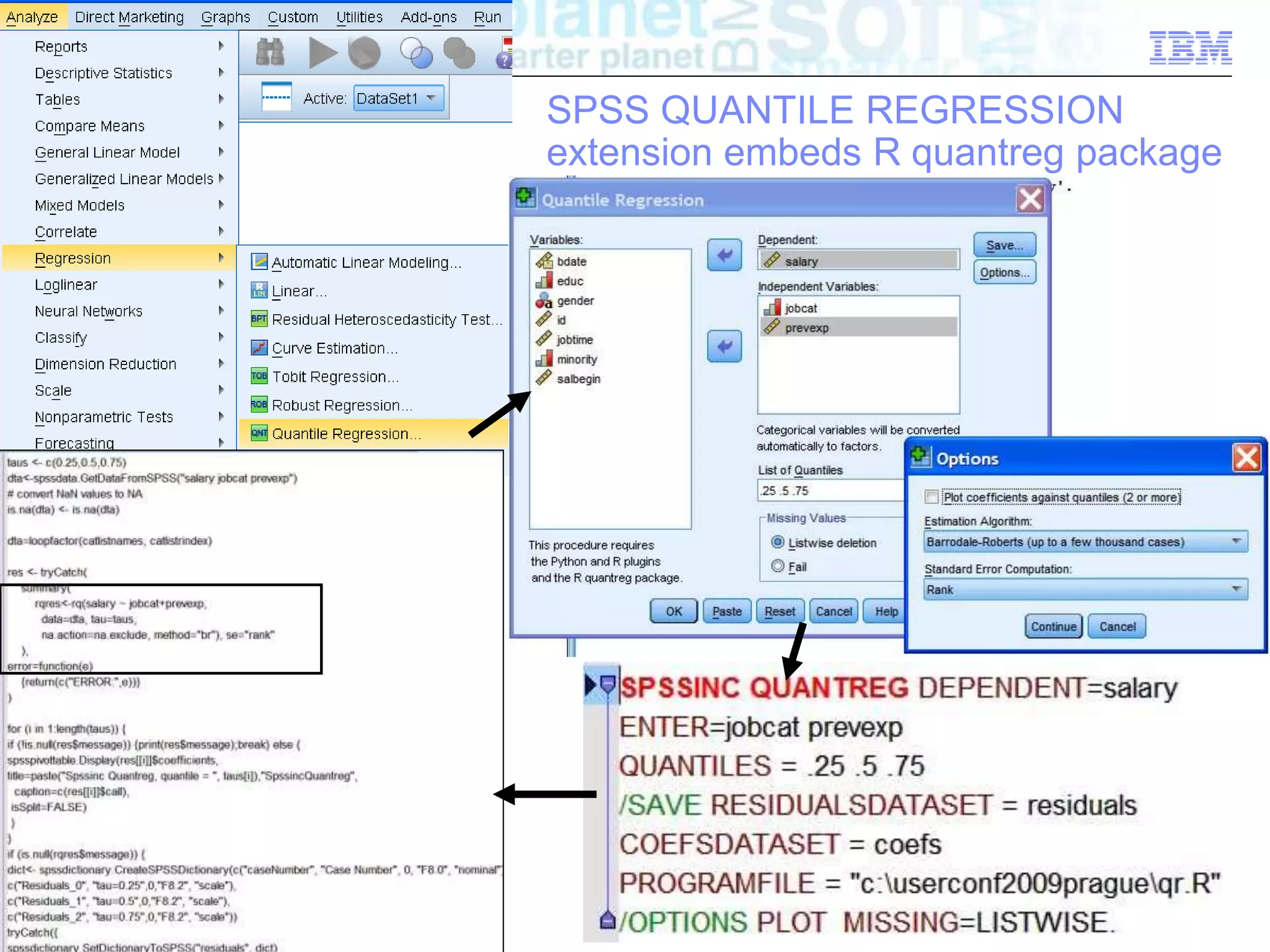1270x952 pixels.
Task: Click the Run play arrow toolbar icon
Action: pyautogui.click(x=322, y=53)
